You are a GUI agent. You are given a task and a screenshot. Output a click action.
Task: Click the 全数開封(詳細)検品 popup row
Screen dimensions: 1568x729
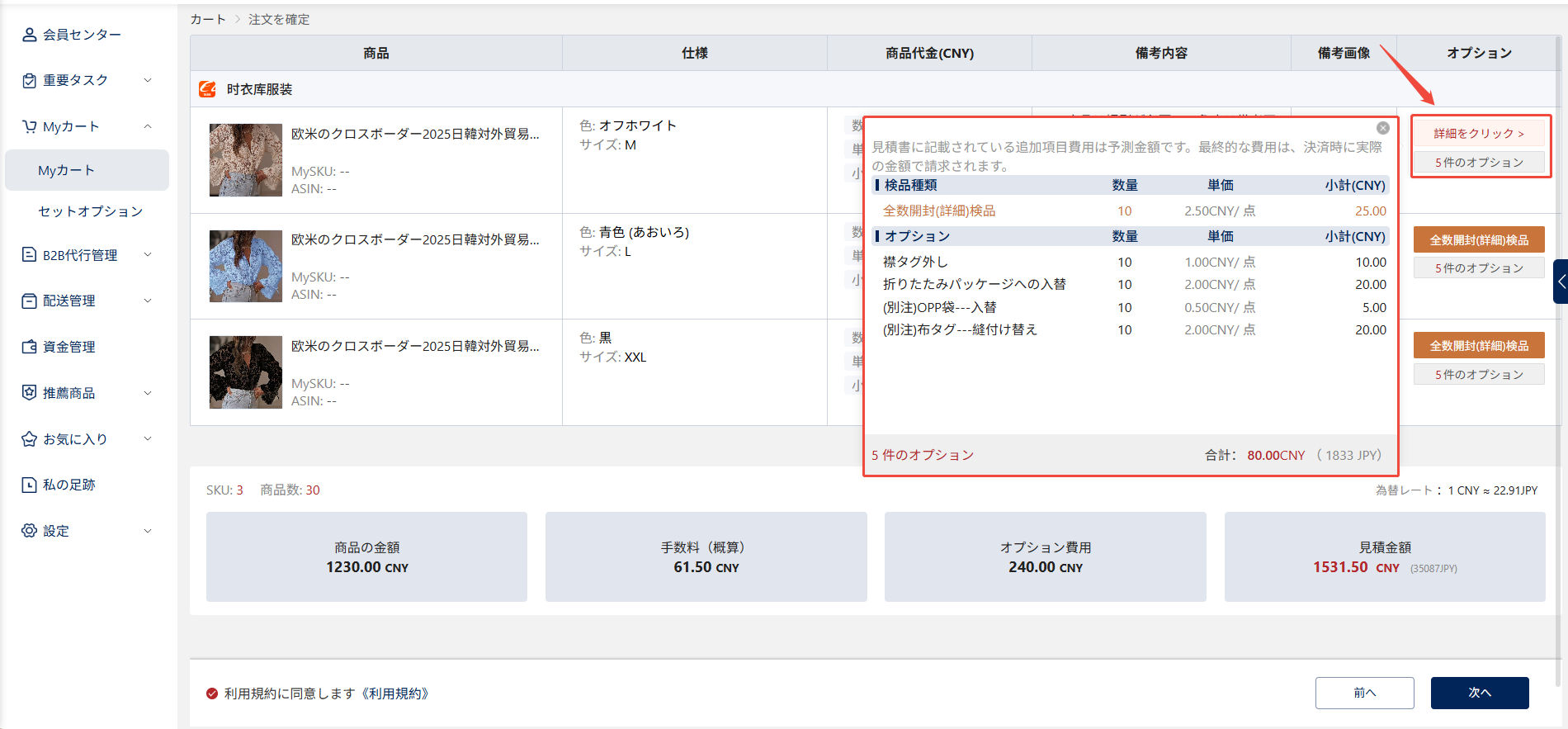(x=1131, y=211)
